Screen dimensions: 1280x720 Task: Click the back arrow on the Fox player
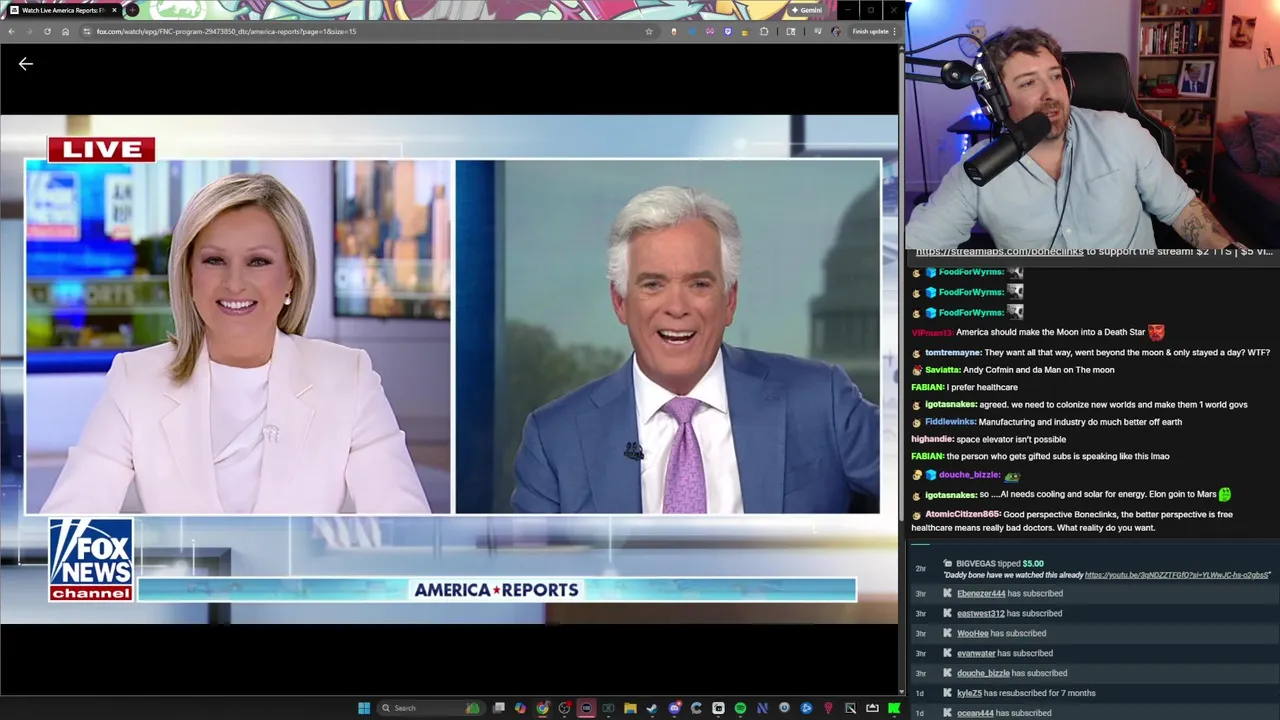pos(26,64)
